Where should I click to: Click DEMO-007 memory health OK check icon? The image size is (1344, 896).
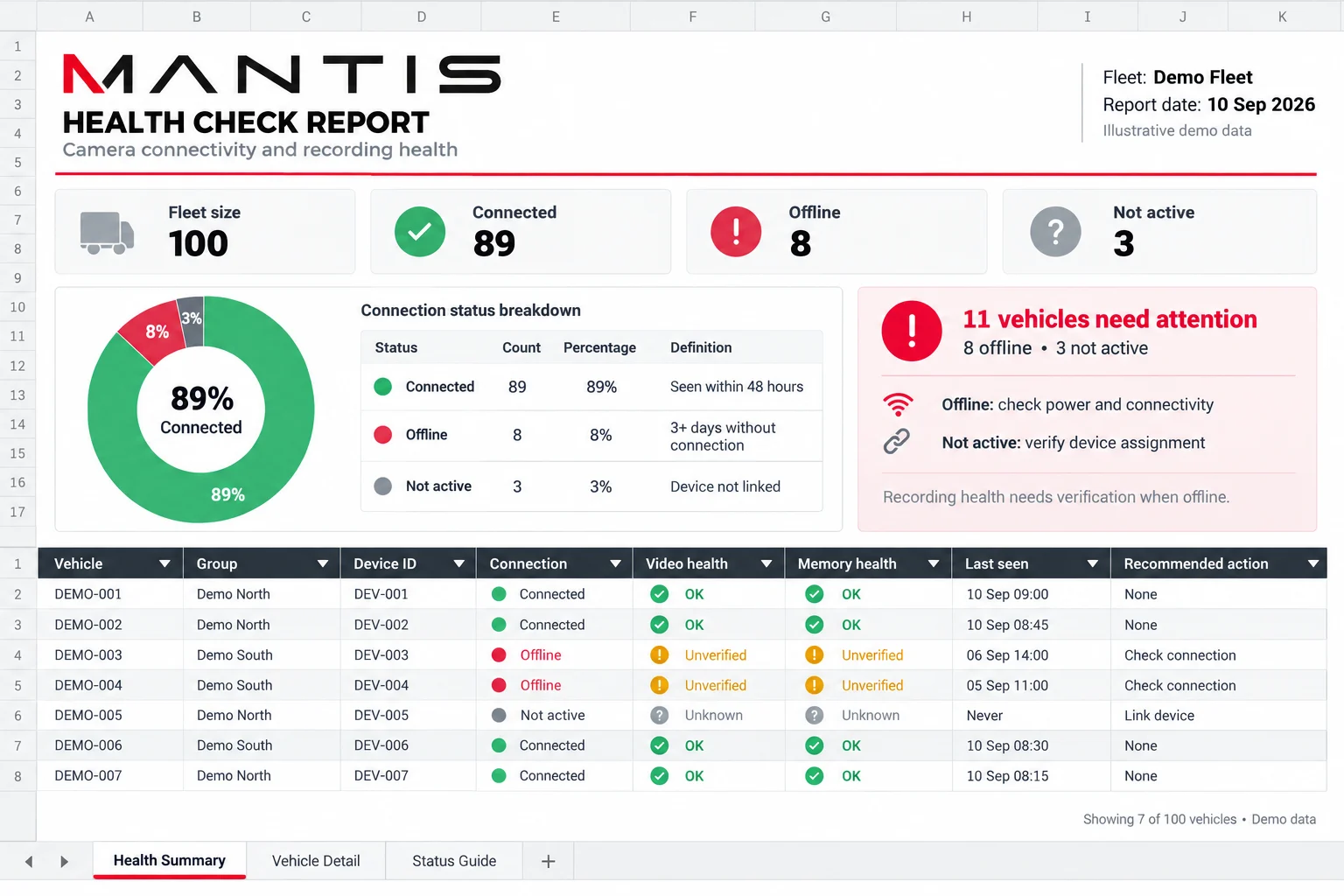[814, 775]
